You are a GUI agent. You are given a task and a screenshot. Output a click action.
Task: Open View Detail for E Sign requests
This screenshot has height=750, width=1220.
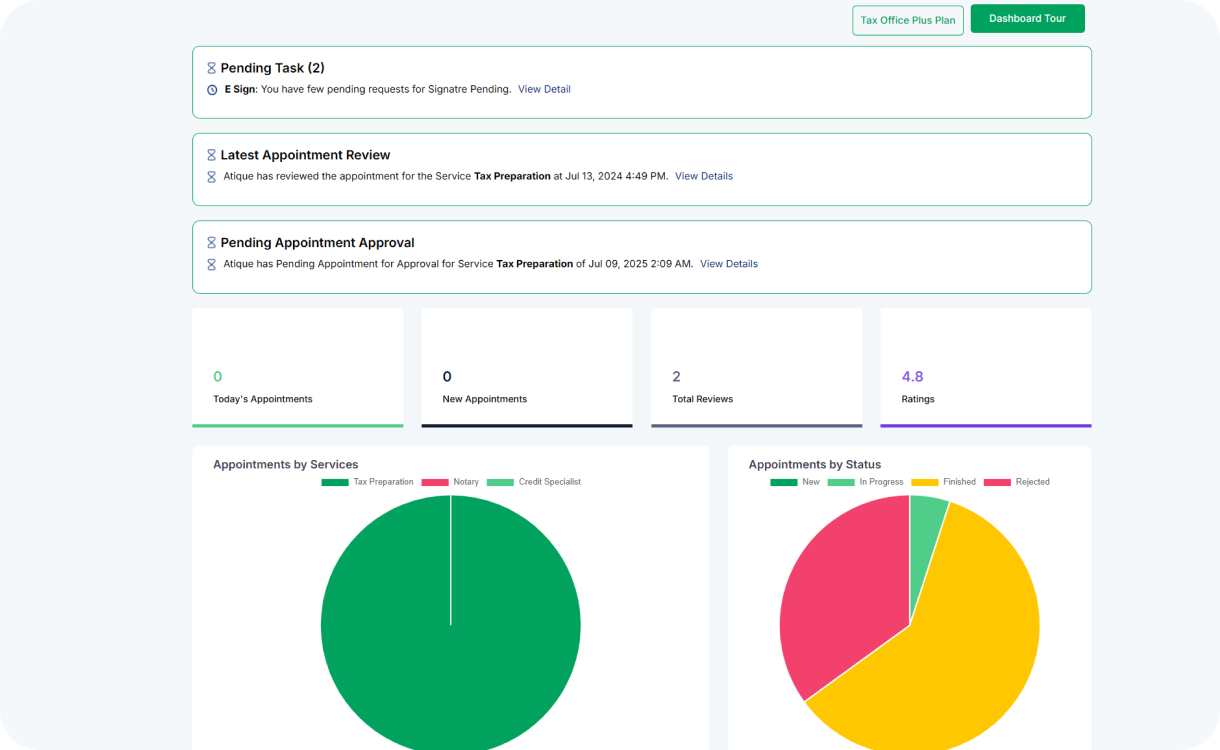(x=544, y=89)
